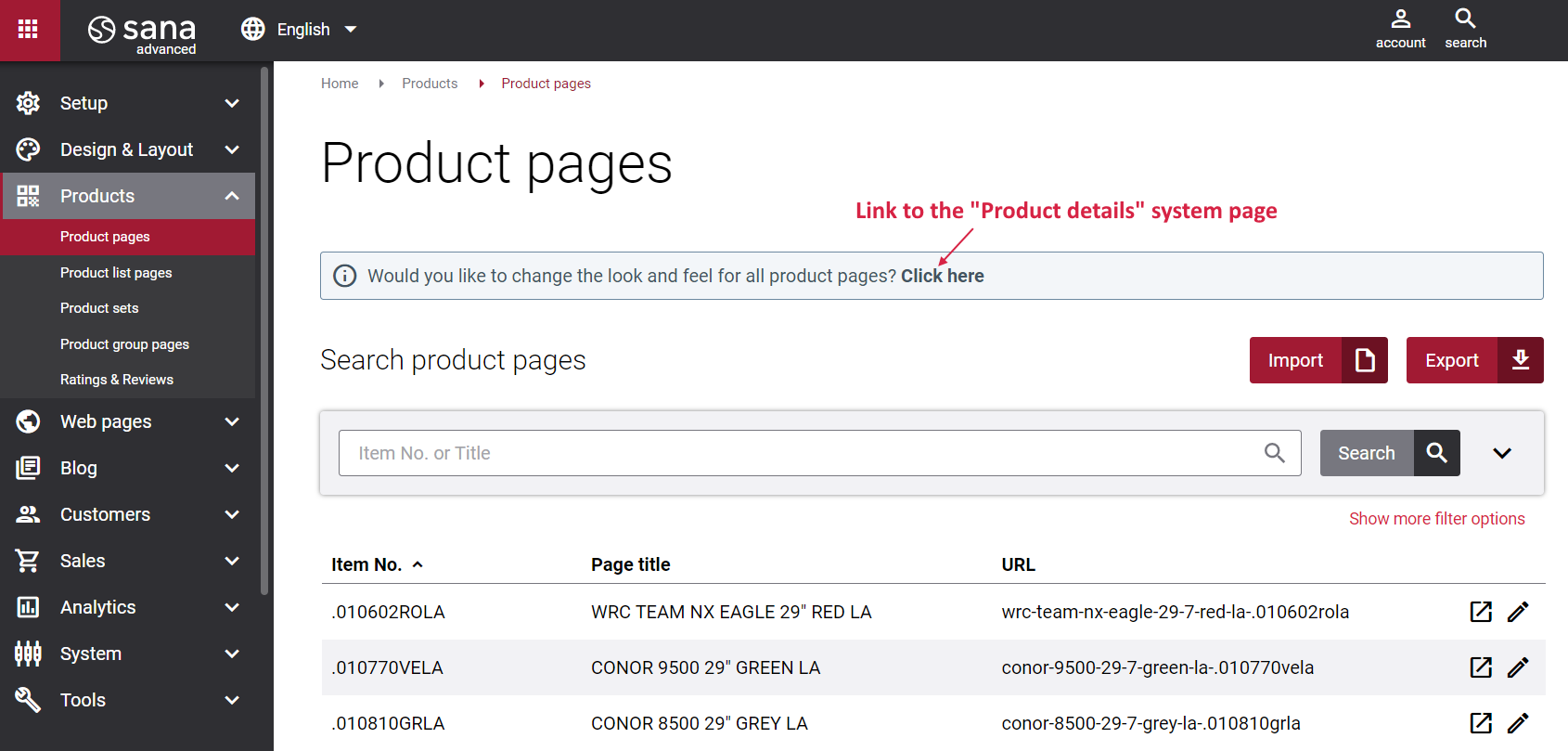This screenshot has width=1568, height=751.
Task: Click the Web pages globe icon
Action: point(28,421)
